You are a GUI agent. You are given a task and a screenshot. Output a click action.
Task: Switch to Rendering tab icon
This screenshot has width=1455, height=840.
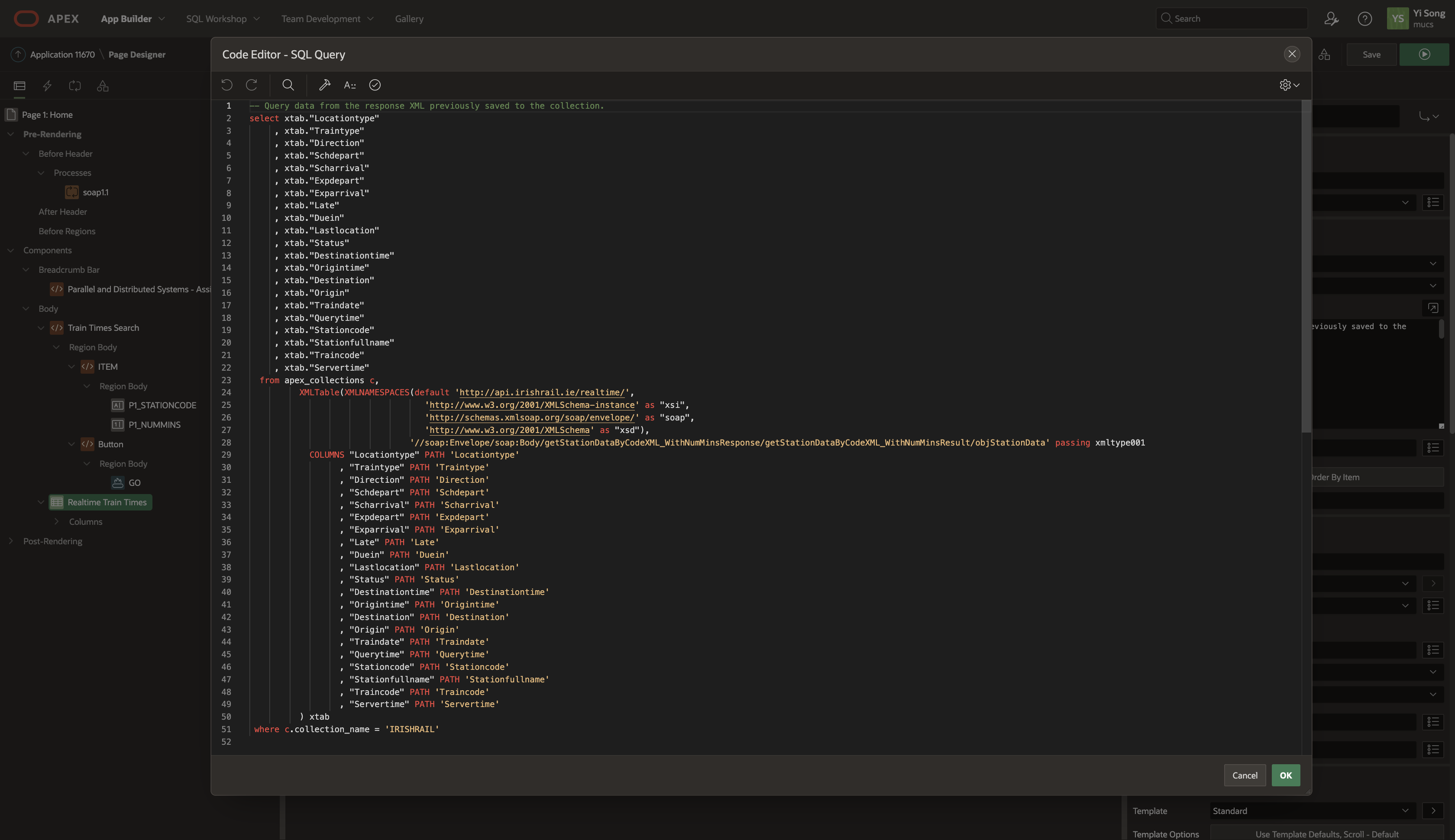(19, 86)
